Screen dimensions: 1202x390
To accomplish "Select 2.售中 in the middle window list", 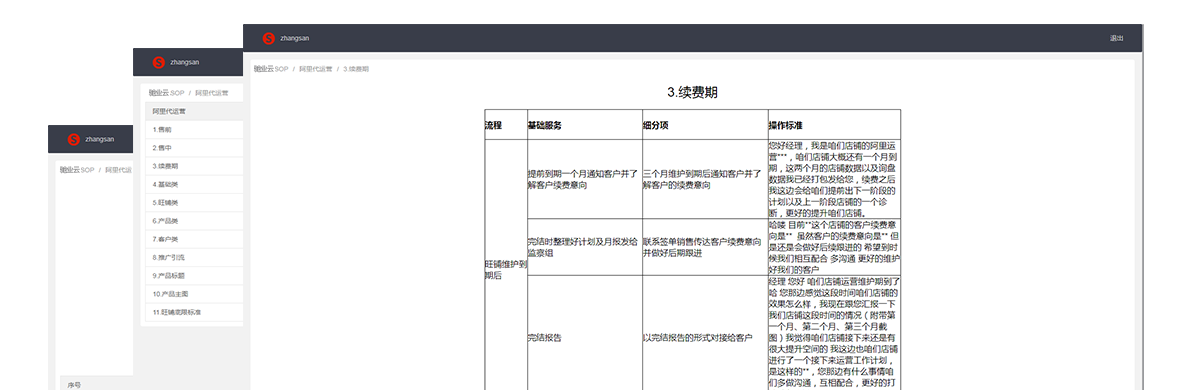I will click(194, 148).
